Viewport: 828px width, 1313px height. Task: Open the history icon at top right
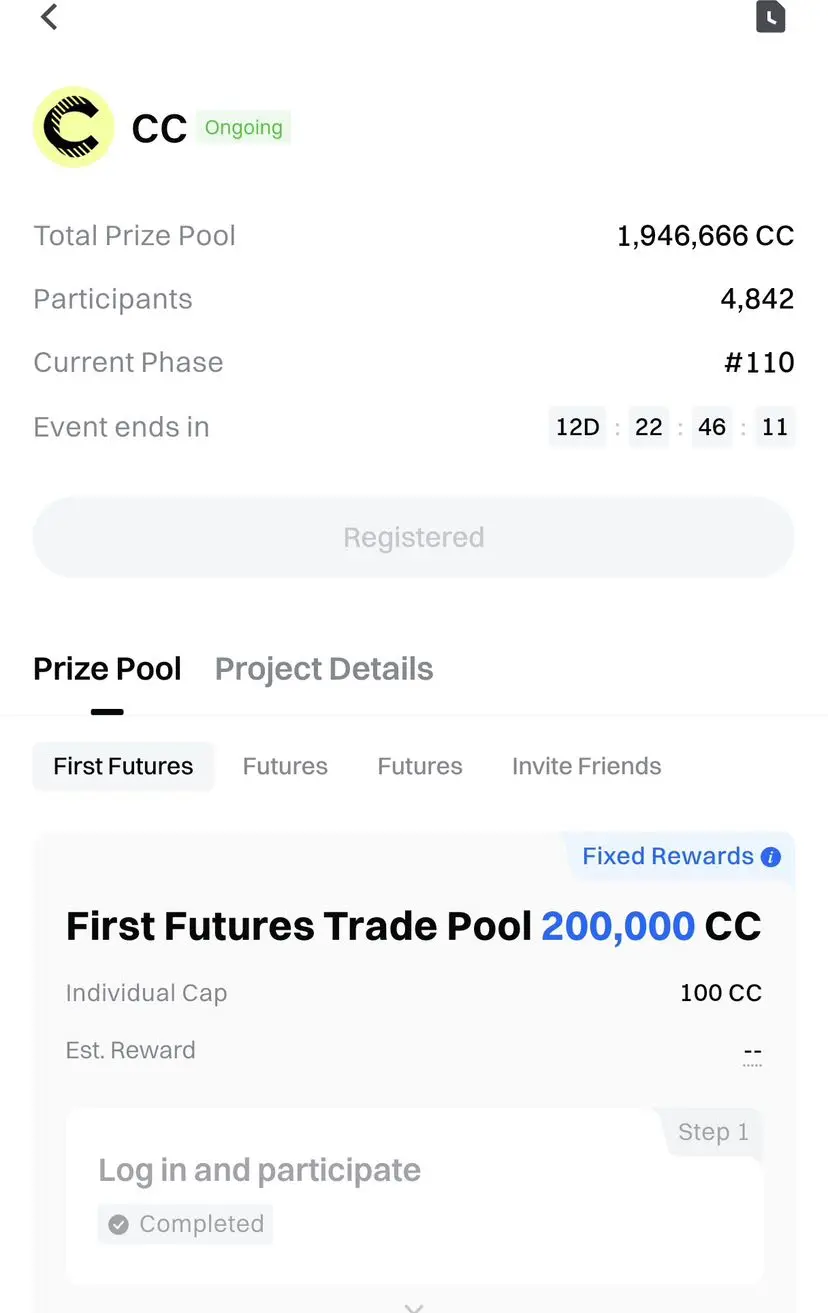point(770,17)
